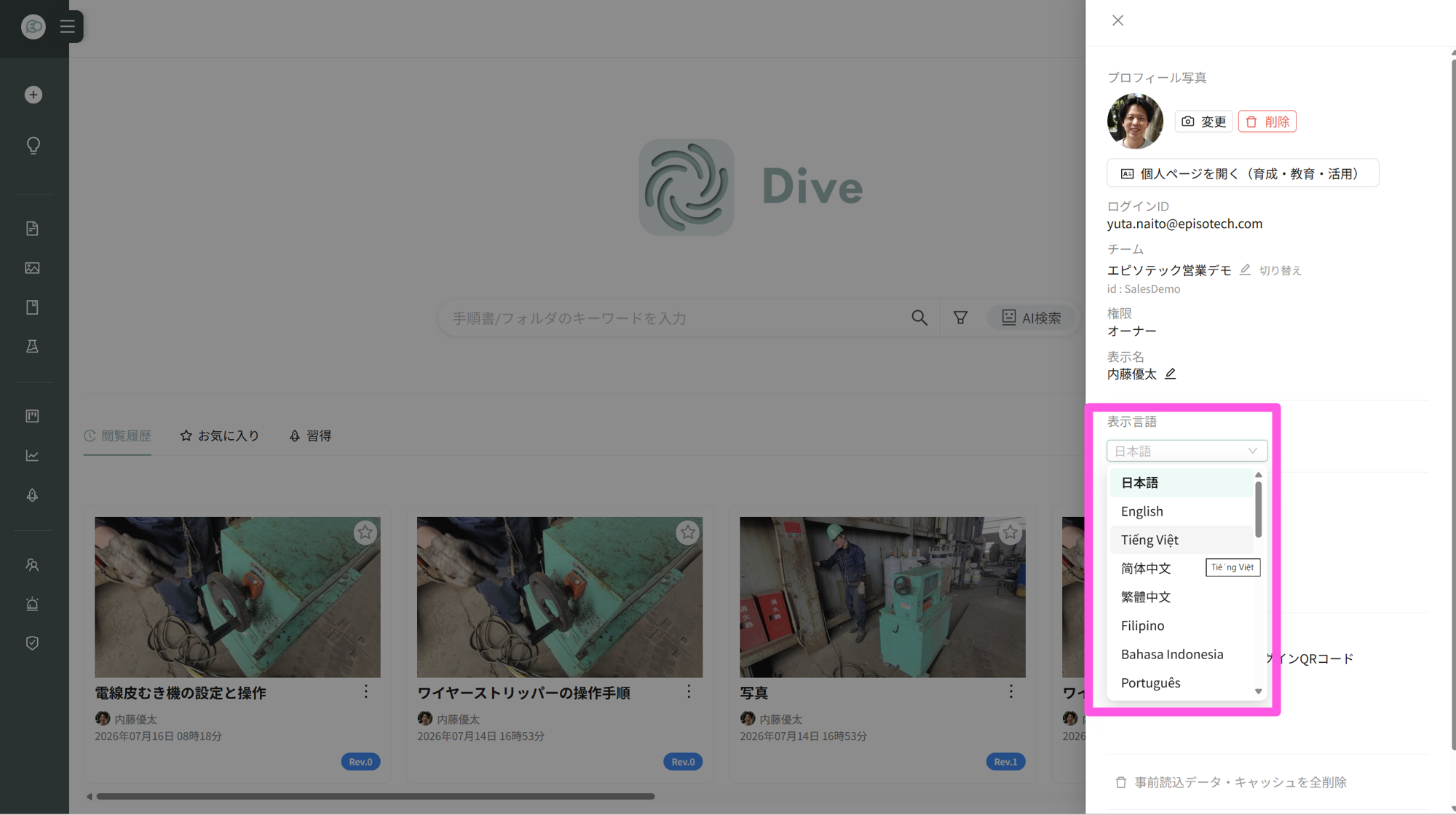
Task: Open the 写真 card thumbnail
Action: 882,597
